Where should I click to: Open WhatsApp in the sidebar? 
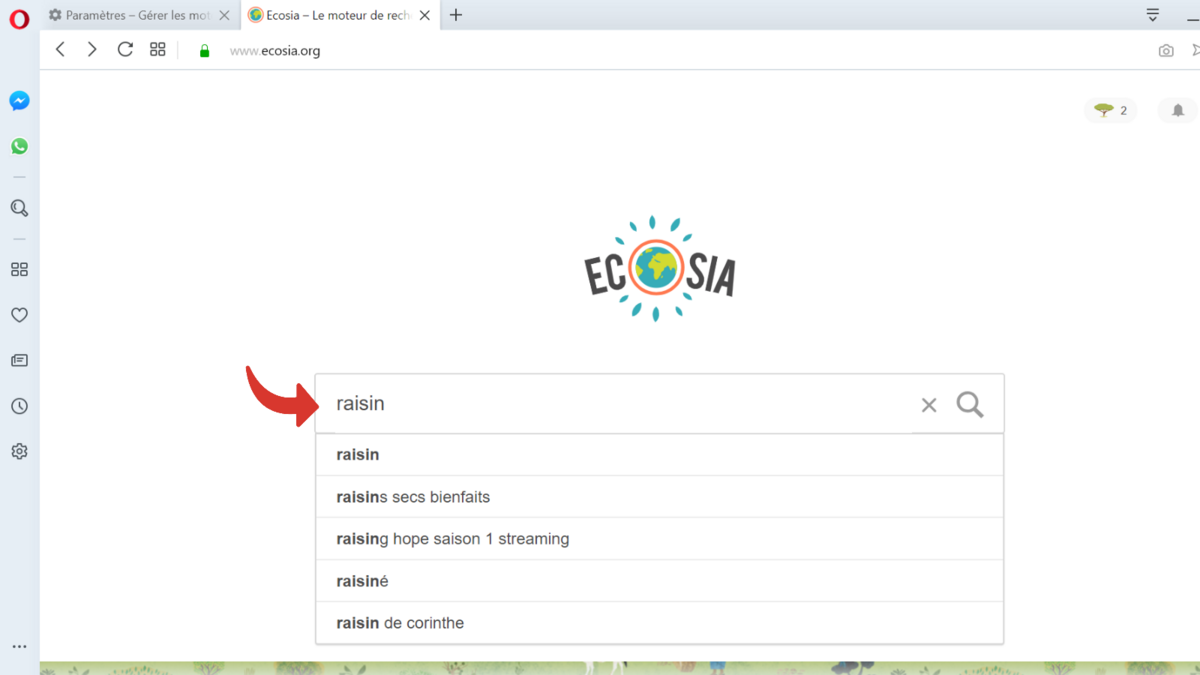pyautogui.click(x=19, y=146)
